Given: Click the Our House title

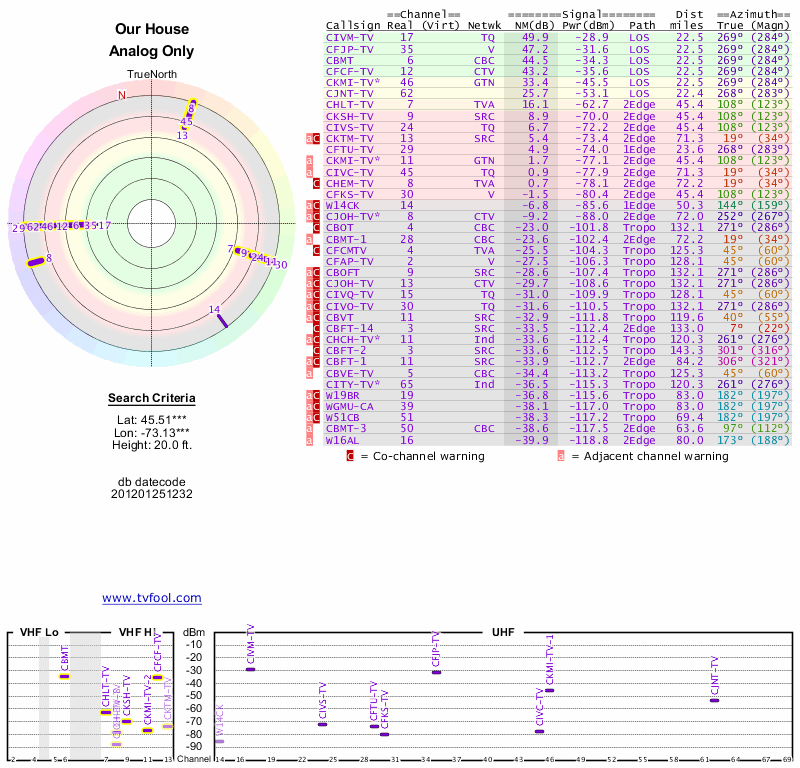Looking at the screenshot, I should (x=152, y=29).
